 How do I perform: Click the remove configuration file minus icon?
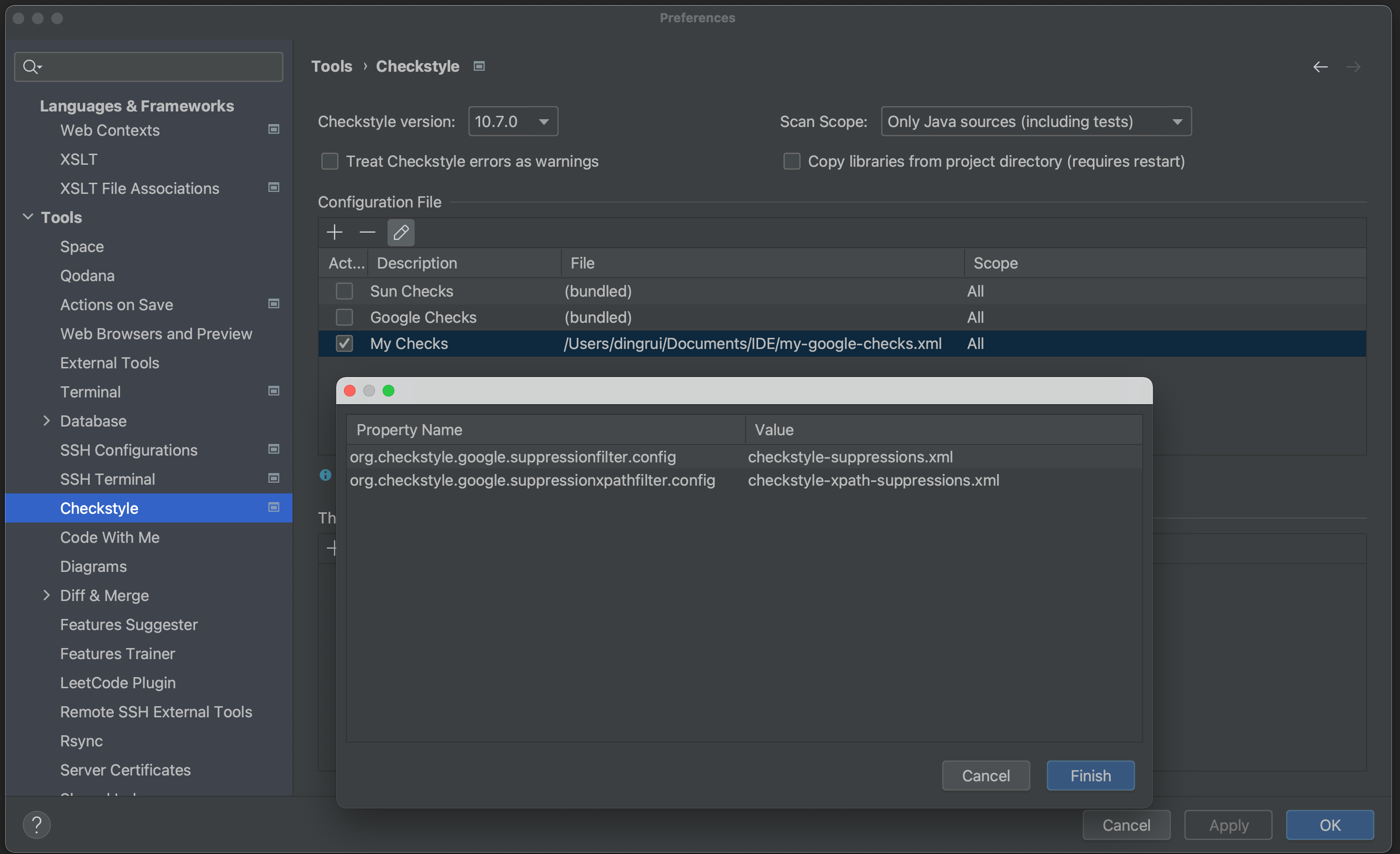click(x=367, y=232)
